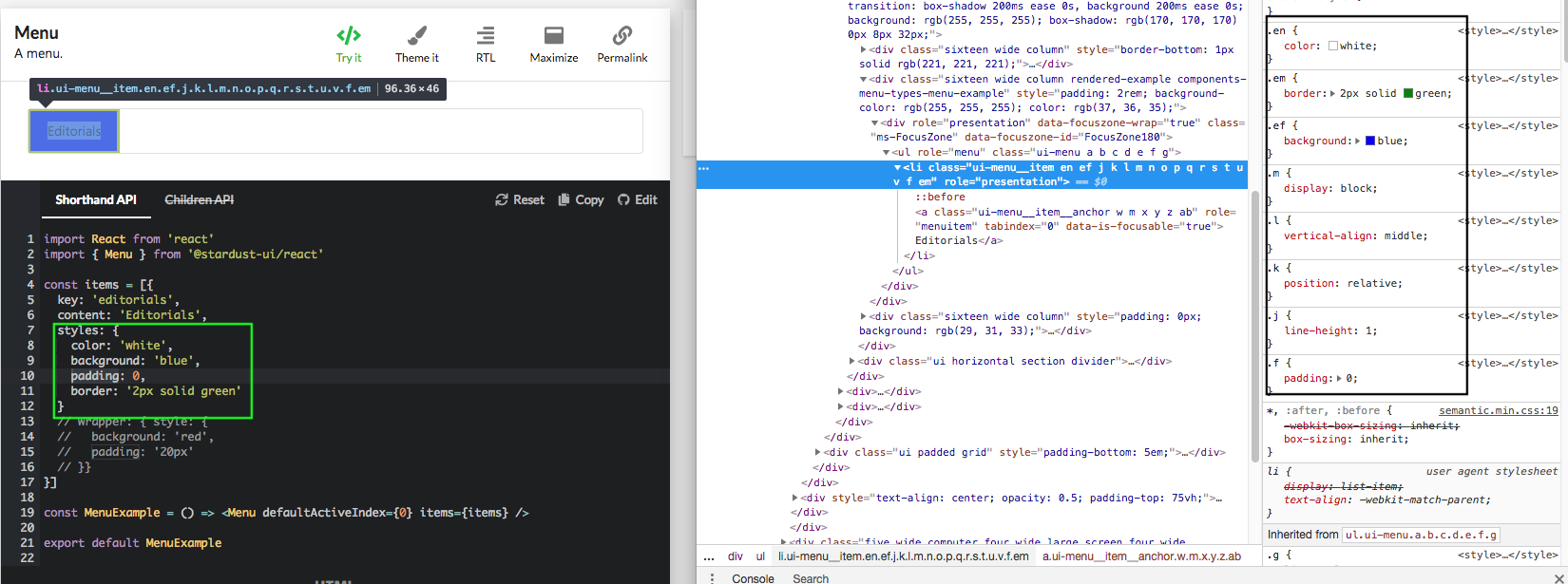Select li.ui-menu__item breadcrumb entry
The width and height of the screenshot is (1568, 584).
tap(903, 556)
